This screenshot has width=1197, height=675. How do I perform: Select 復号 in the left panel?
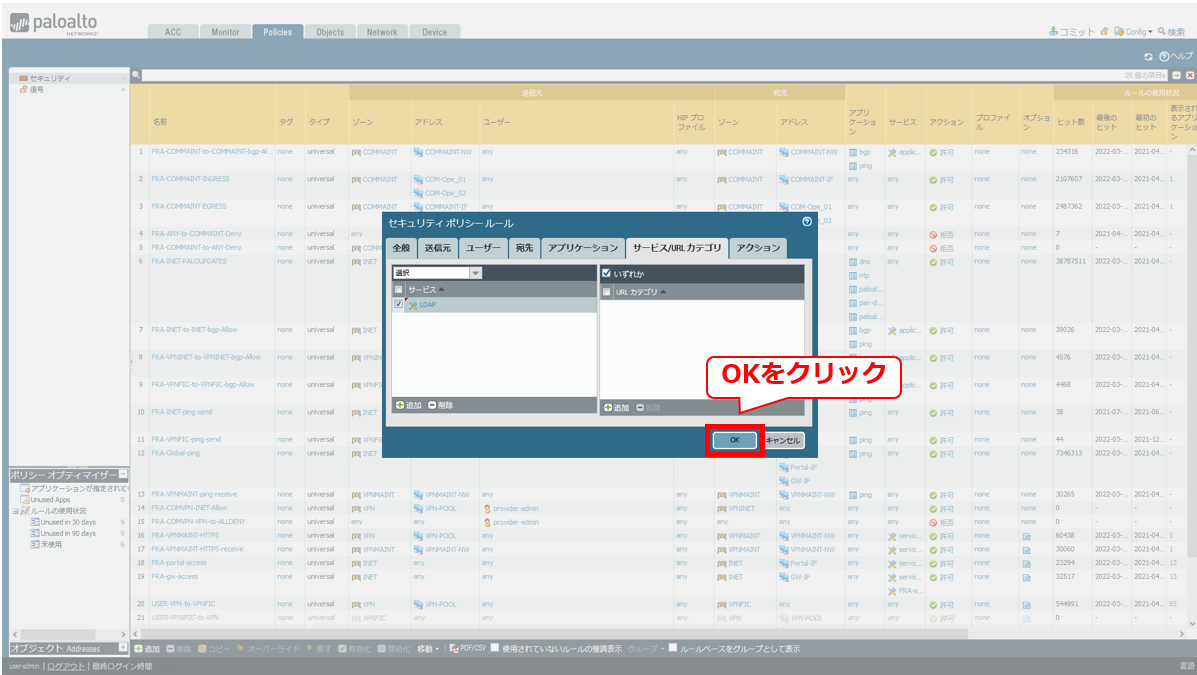point(37,89)
